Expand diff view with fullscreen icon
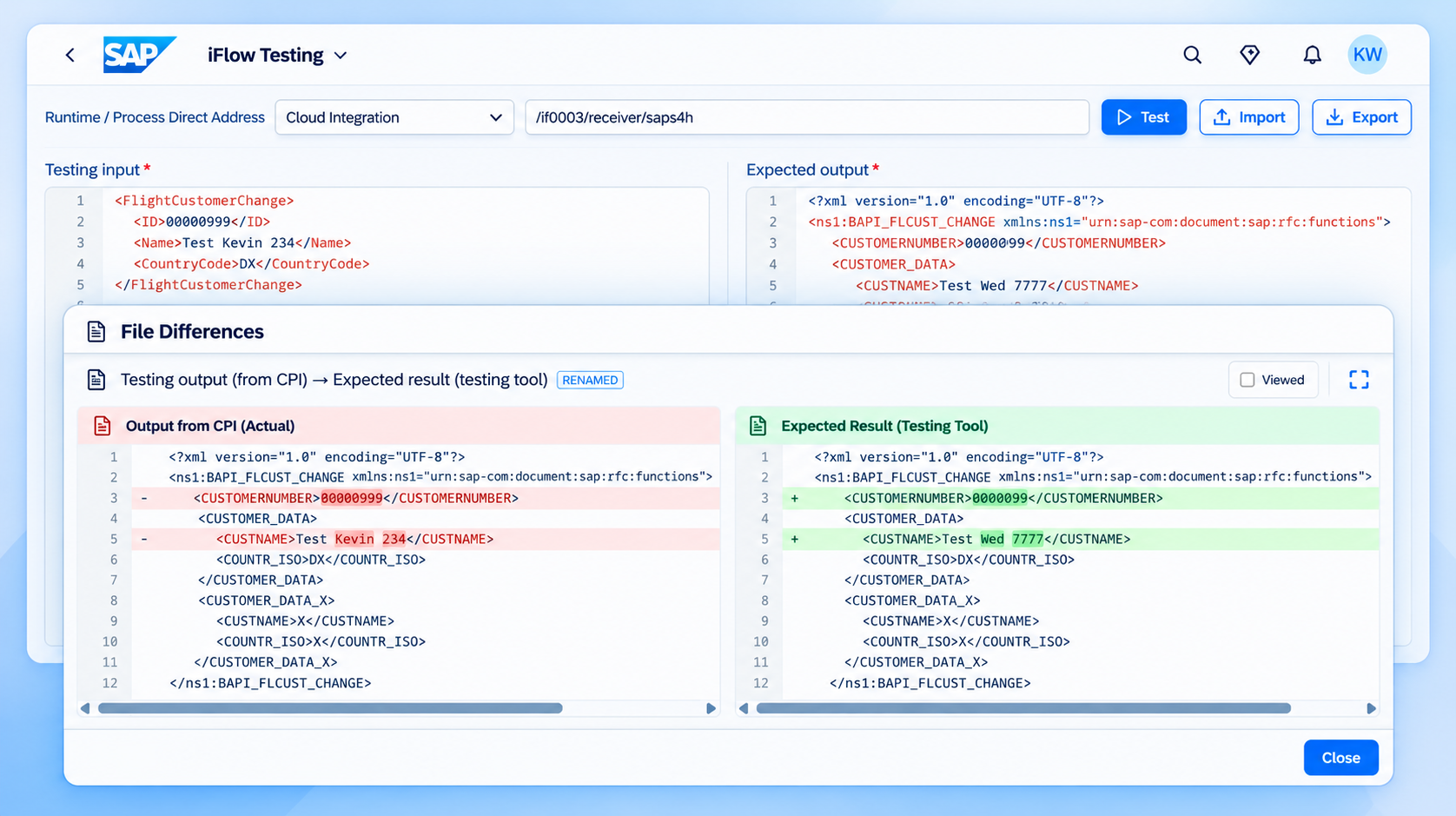This screenshot has height=816, width=1456. tap(1359, 380)
